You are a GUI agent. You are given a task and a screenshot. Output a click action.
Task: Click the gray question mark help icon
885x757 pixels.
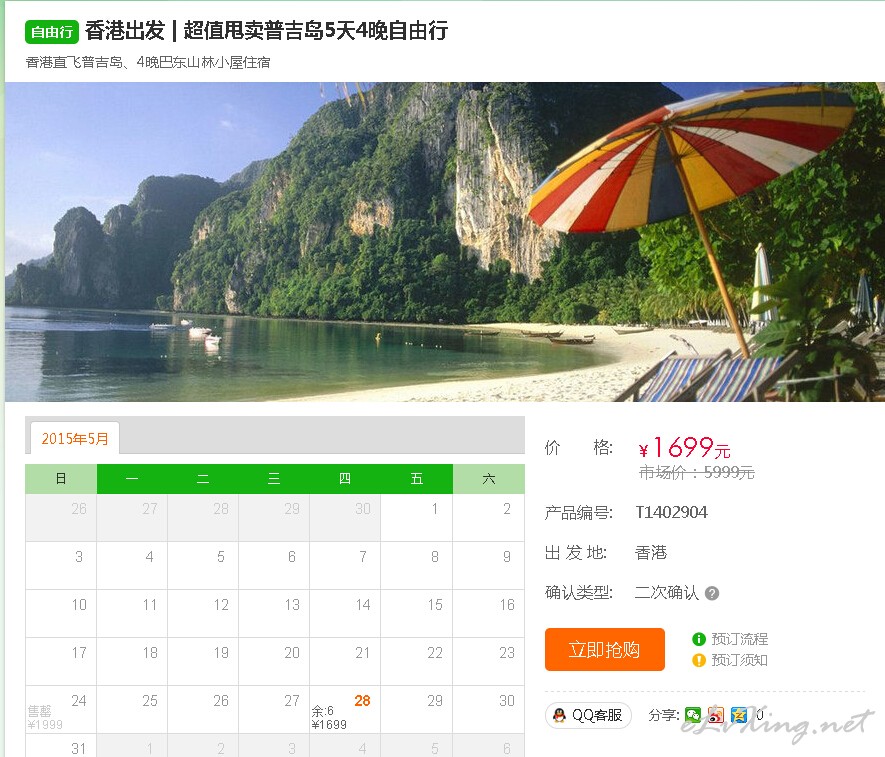click(712, 593)
